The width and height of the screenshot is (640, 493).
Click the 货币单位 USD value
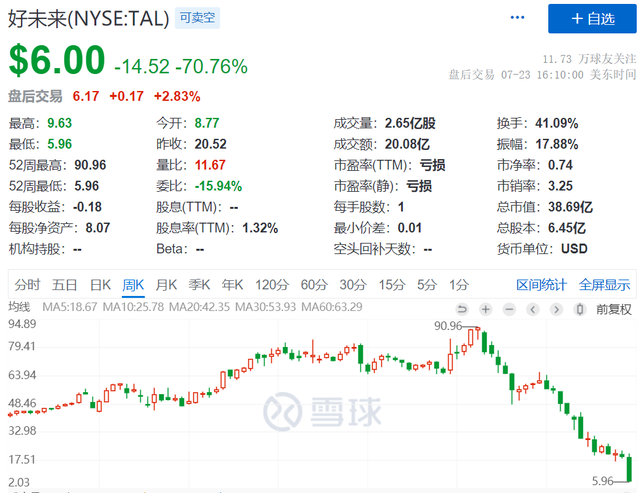click(x=574, y=249)
